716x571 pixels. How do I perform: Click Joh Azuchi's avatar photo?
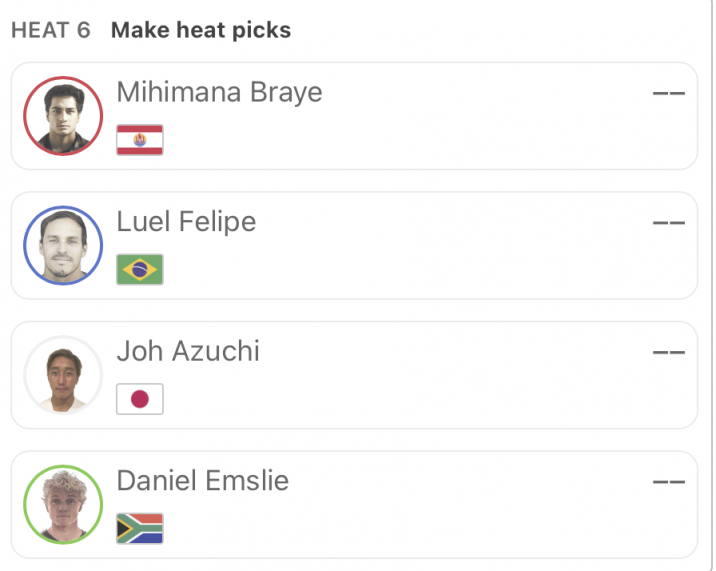63,375
